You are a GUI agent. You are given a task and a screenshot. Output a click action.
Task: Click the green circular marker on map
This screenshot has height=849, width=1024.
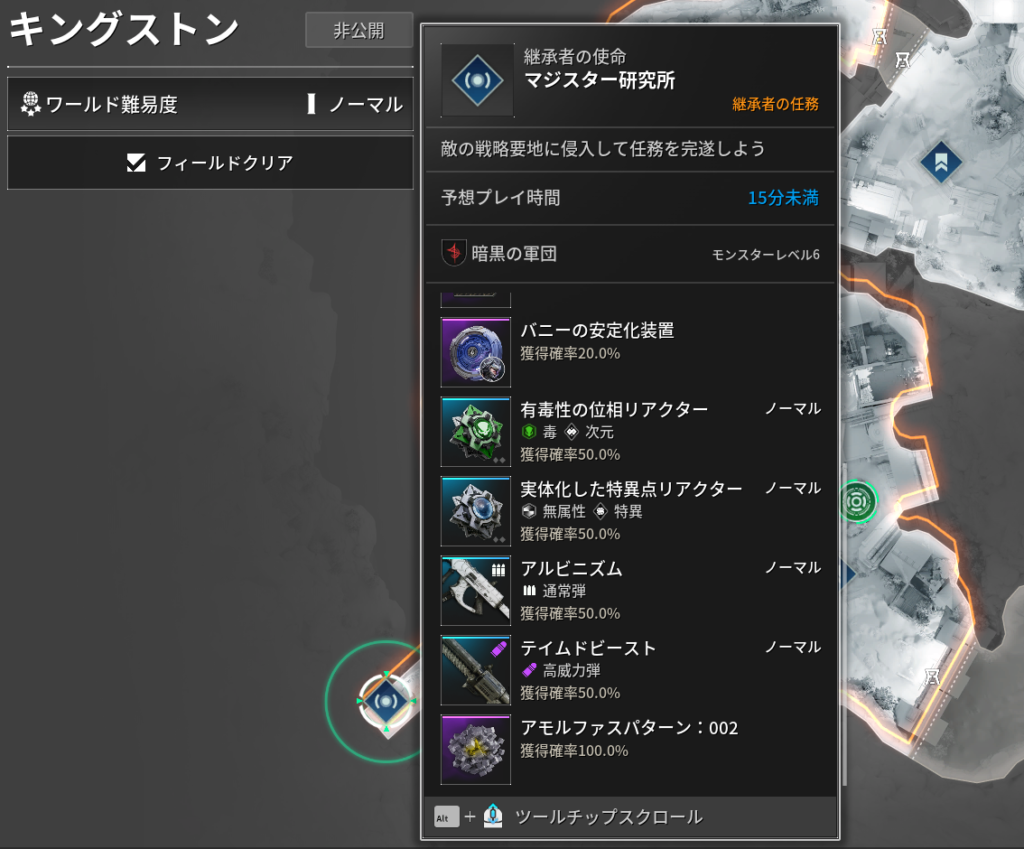[857, 502]
